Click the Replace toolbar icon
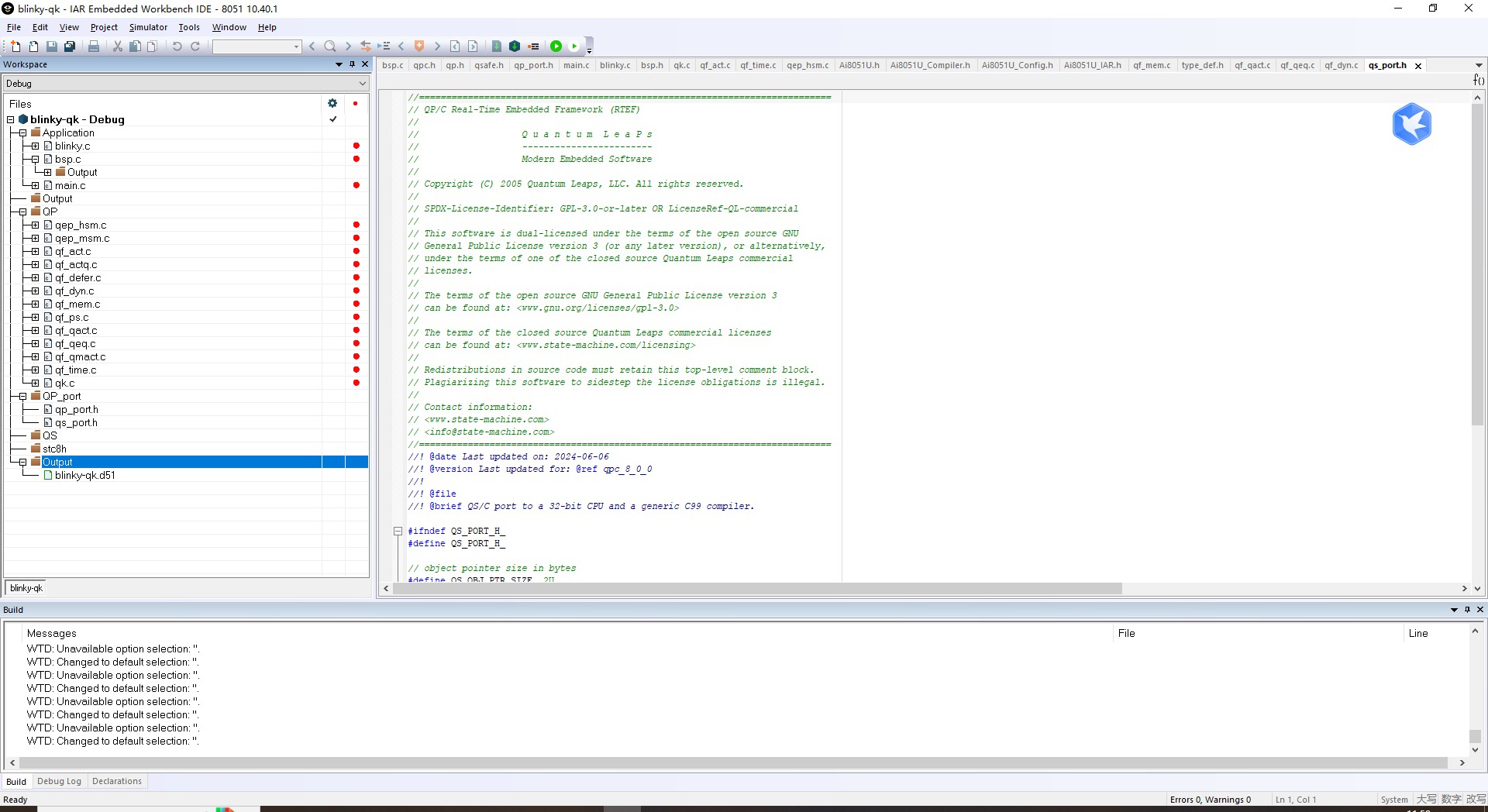Screen dimensions: 1488x812 (366, 46)
